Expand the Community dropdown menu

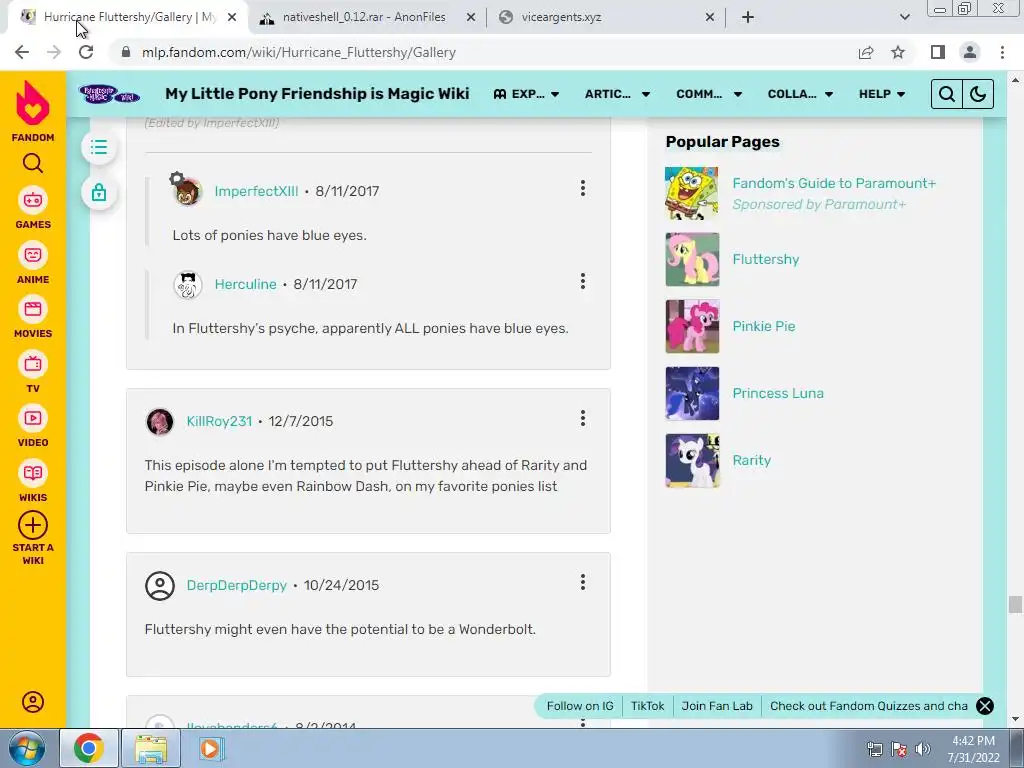[709, 94]
